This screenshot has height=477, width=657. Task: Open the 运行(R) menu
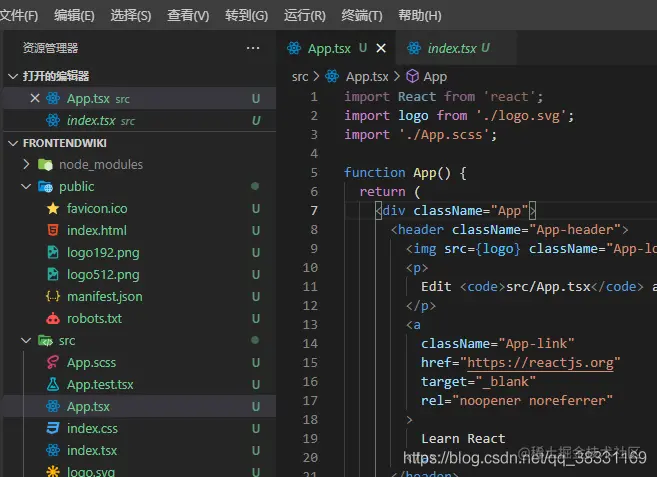point(305,16)
